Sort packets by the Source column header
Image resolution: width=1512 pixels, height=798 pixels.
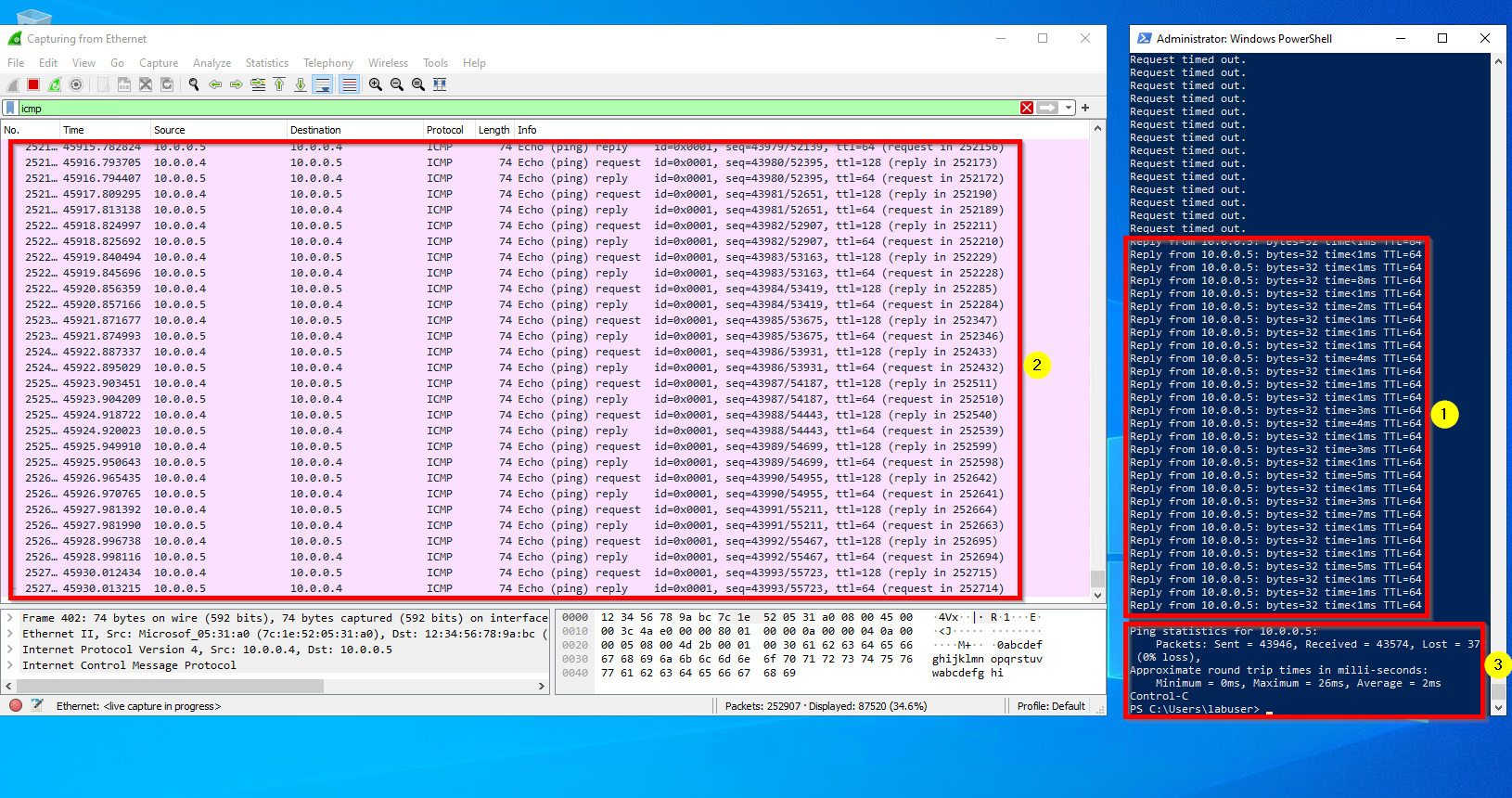[219, 130]
